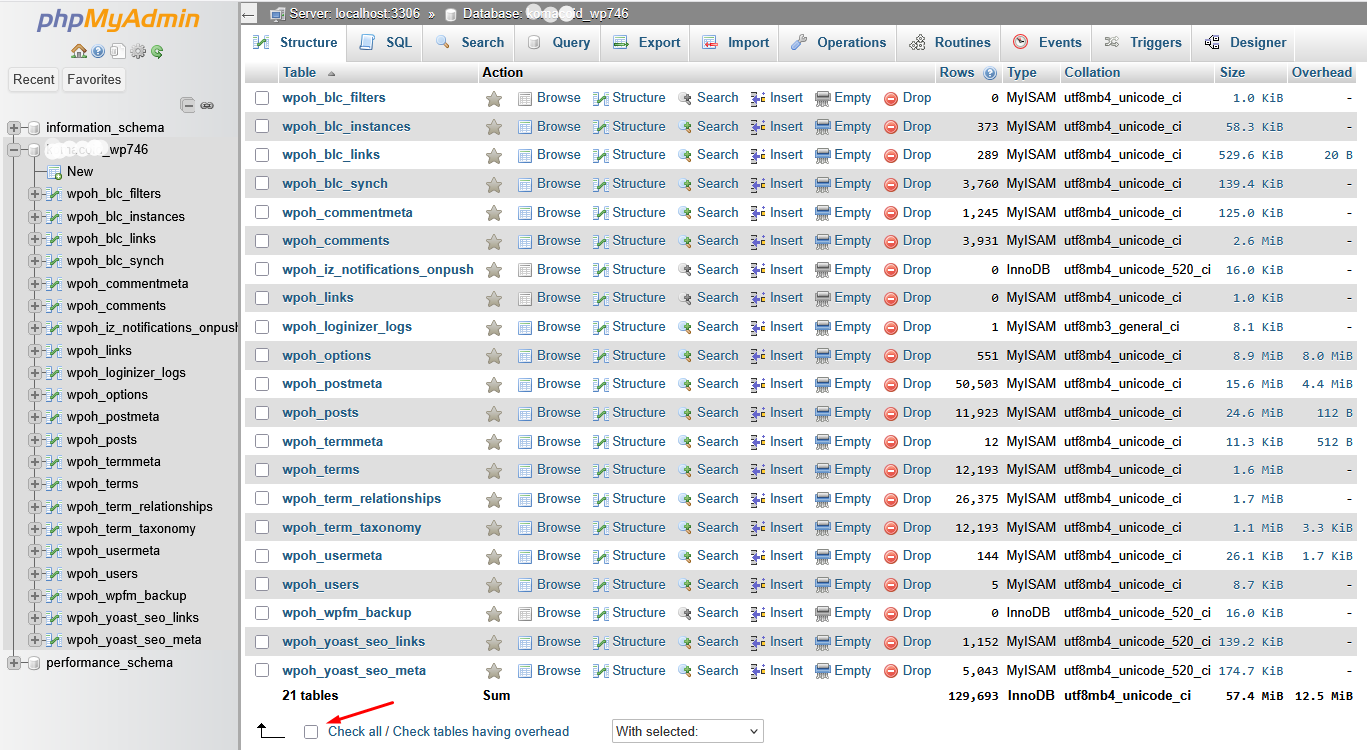The height and width of the screenshot is (750, 1367).
Task: Switch to the Export tab
Action: coord(645,42)
